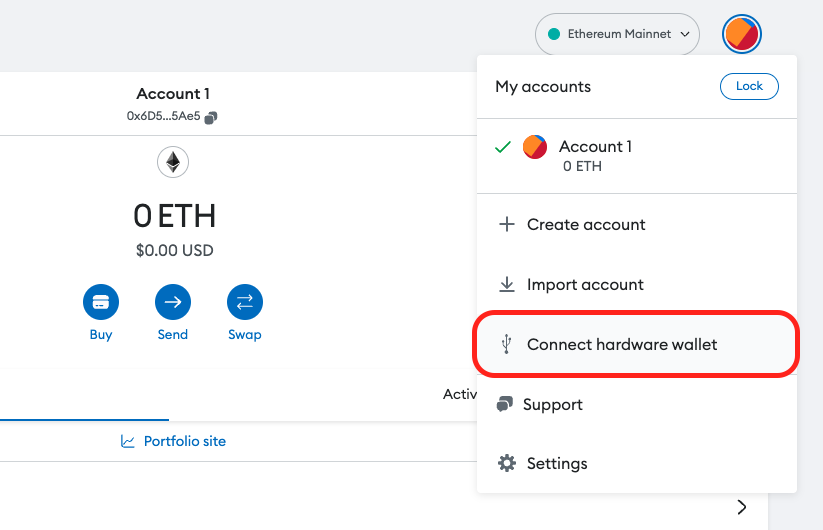The width and height of the screenshot is (823, 530).
Task: Click the Buy card icon
Action: click(x=101, y=302)
